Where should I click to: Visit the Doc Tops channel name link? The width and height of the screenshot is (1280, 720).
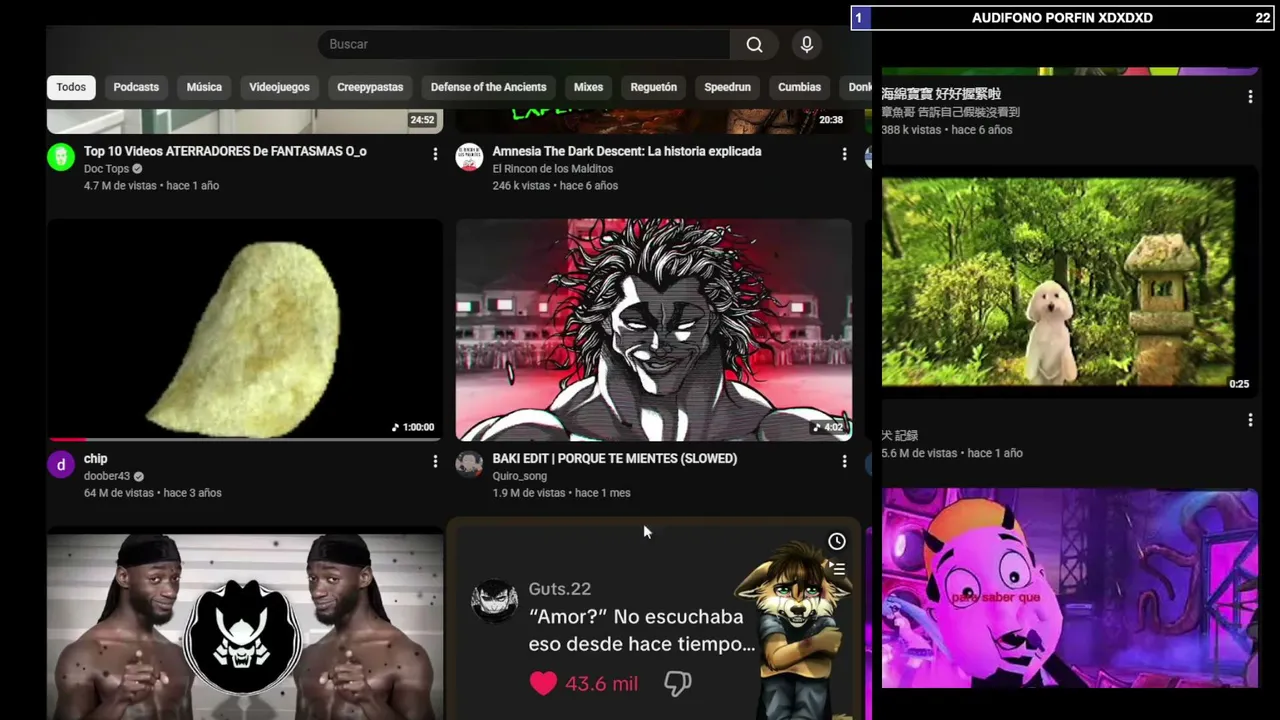click(x=106, y=169)
